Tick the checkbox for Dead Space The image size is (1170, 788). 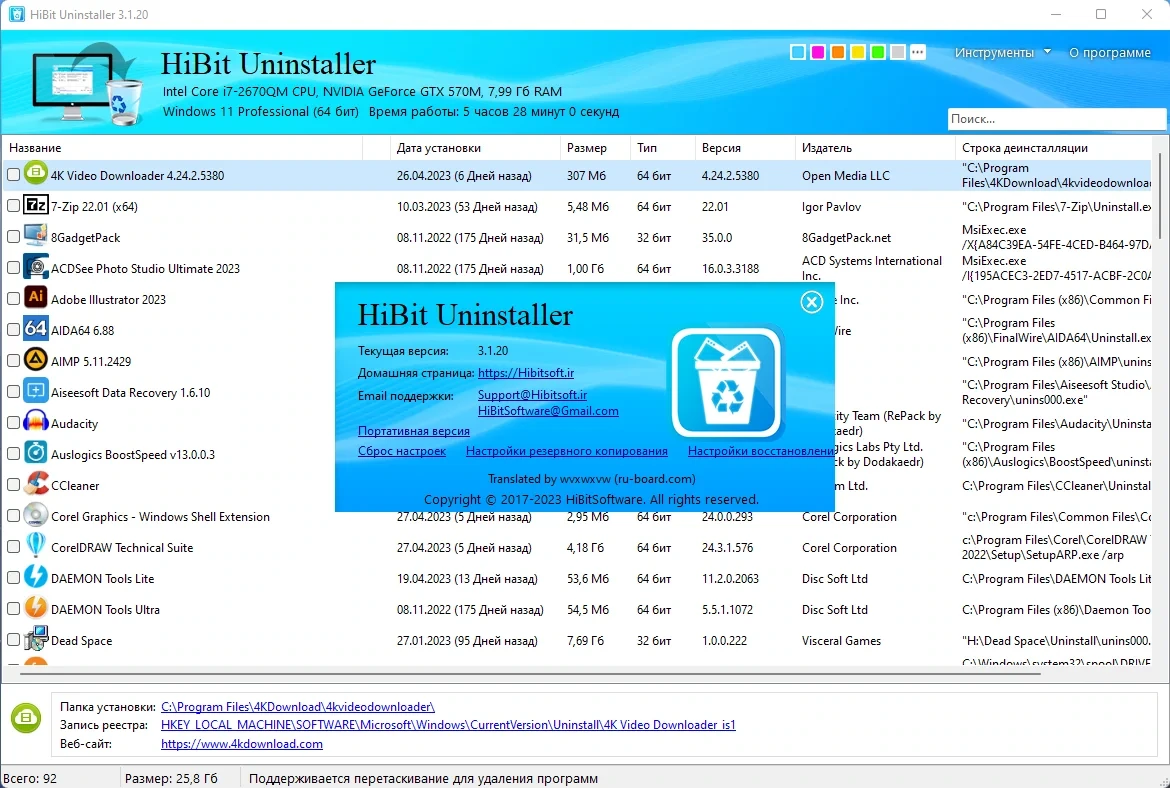pos(13,640)
